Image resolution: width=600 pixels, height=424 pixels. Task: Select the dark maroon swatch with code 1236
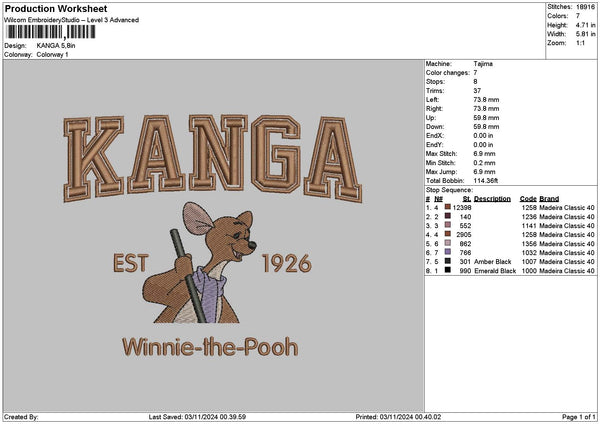tap(447, 216)
